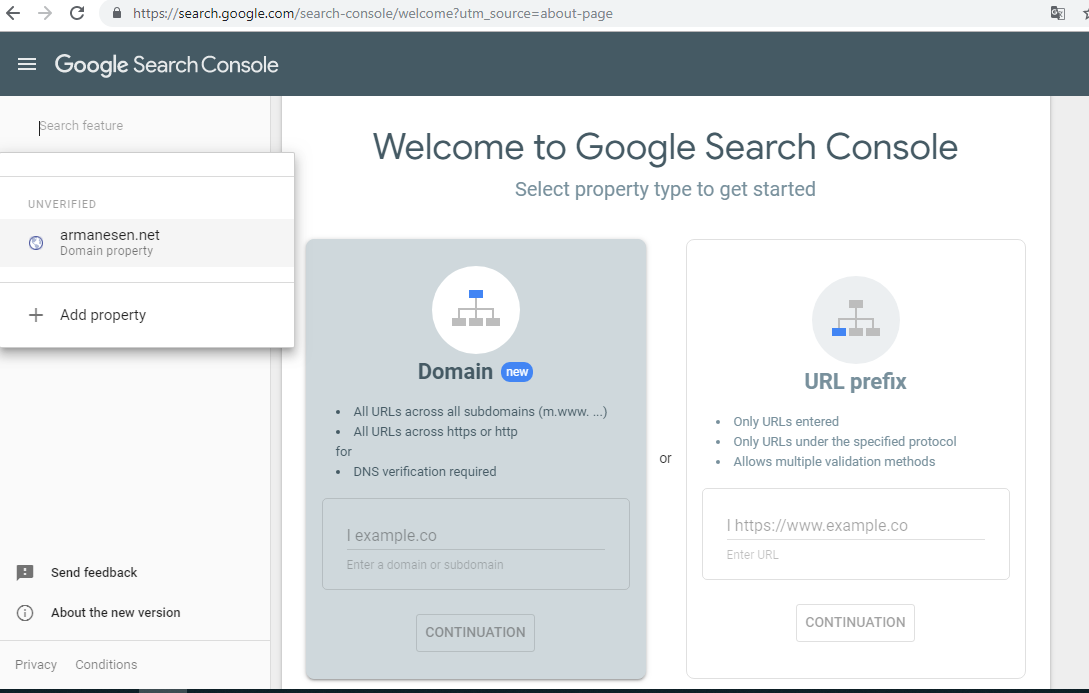Click 'Allows multiple validation methods' text

[x=834, y=462]
